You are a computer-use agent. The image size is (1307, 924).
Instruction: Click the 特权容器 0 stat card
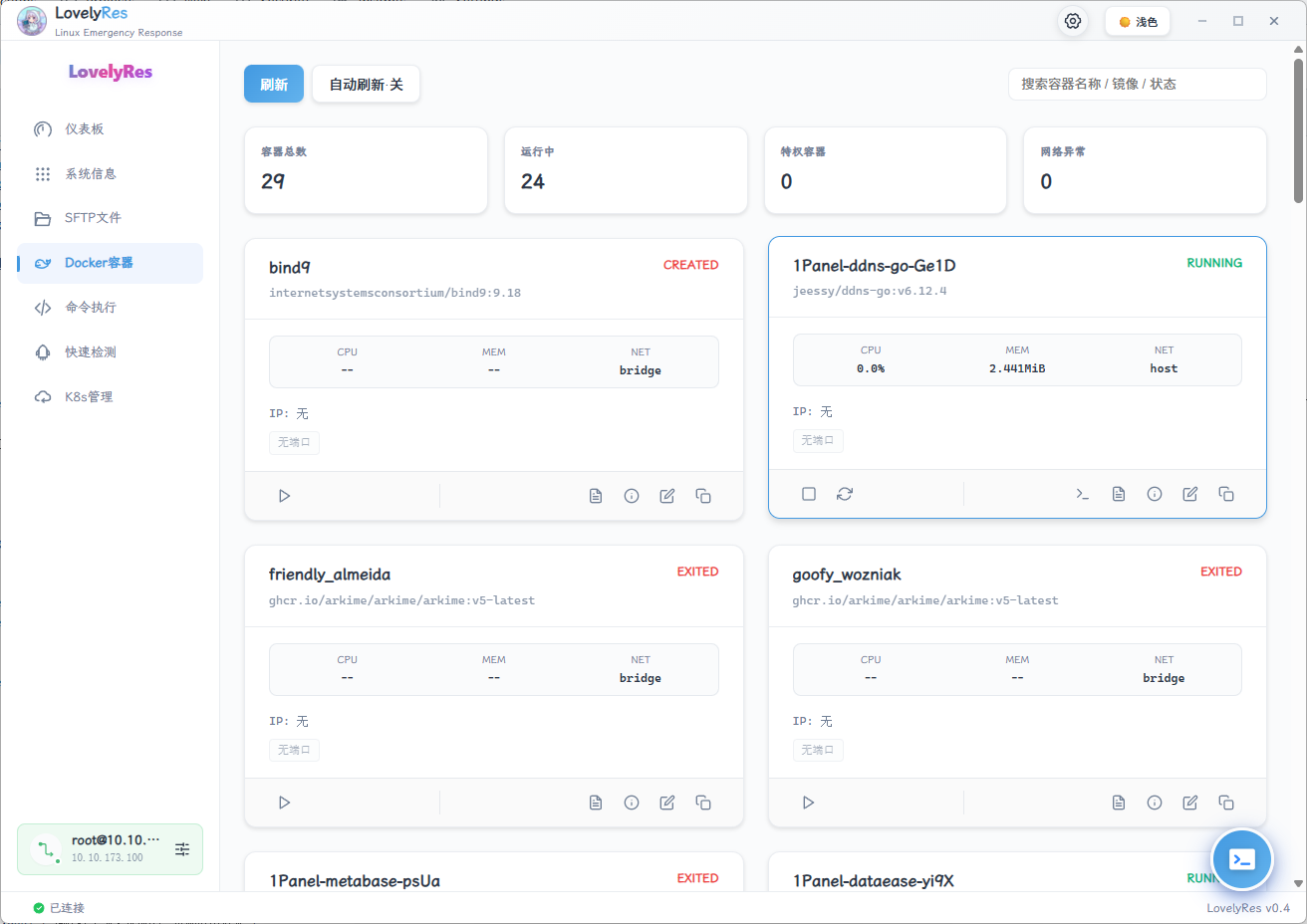click(886, 170)
